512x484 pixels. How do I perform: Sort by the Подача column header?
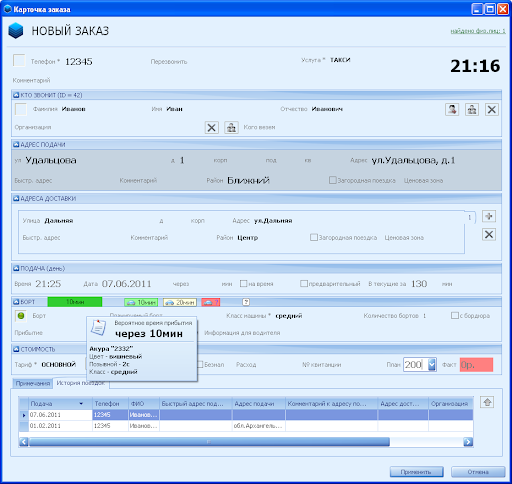[57, 404]
